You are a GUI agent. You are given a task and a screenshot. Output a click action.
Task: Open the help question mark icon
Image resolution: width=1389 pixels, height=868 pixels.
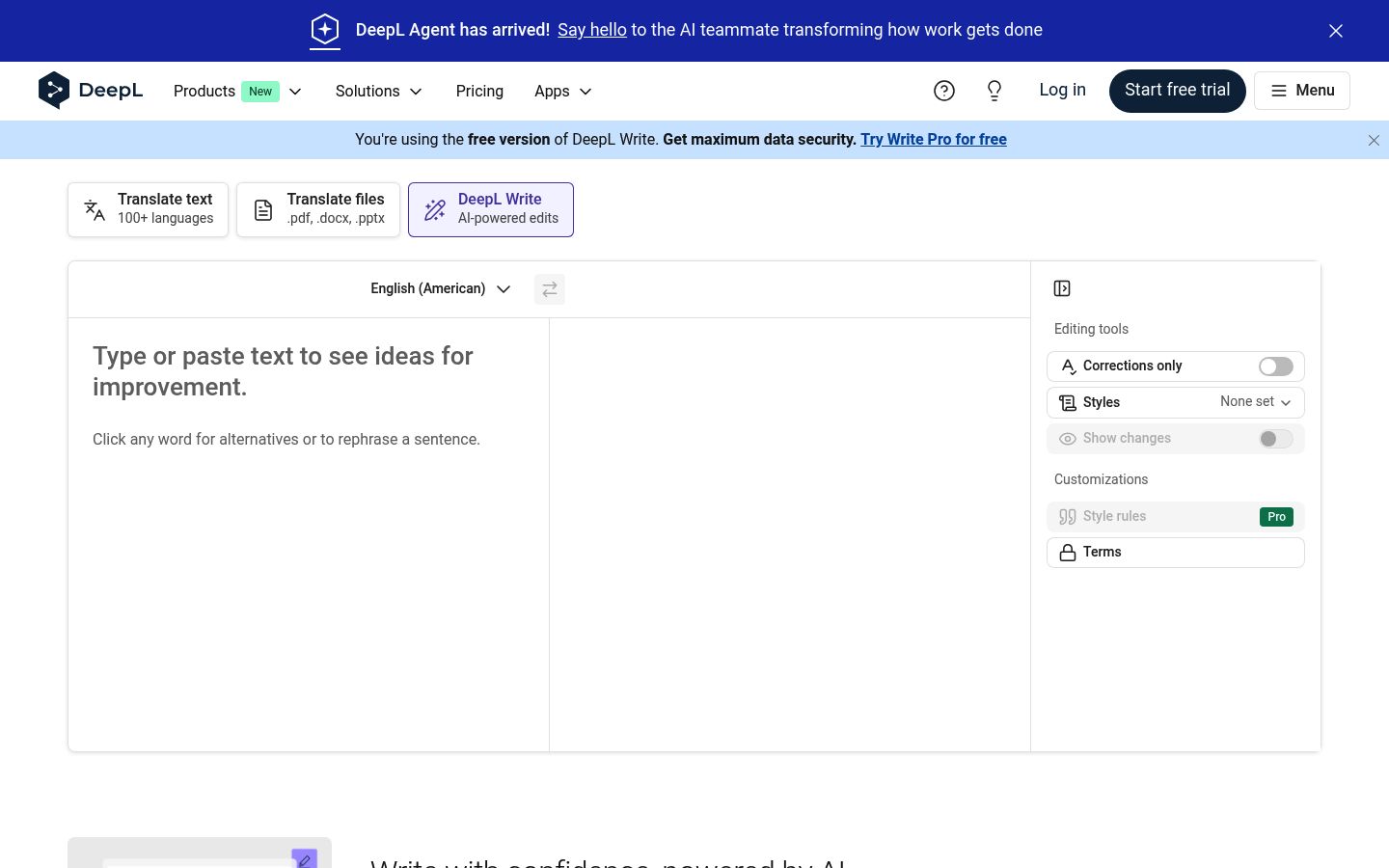coord(944,91)
